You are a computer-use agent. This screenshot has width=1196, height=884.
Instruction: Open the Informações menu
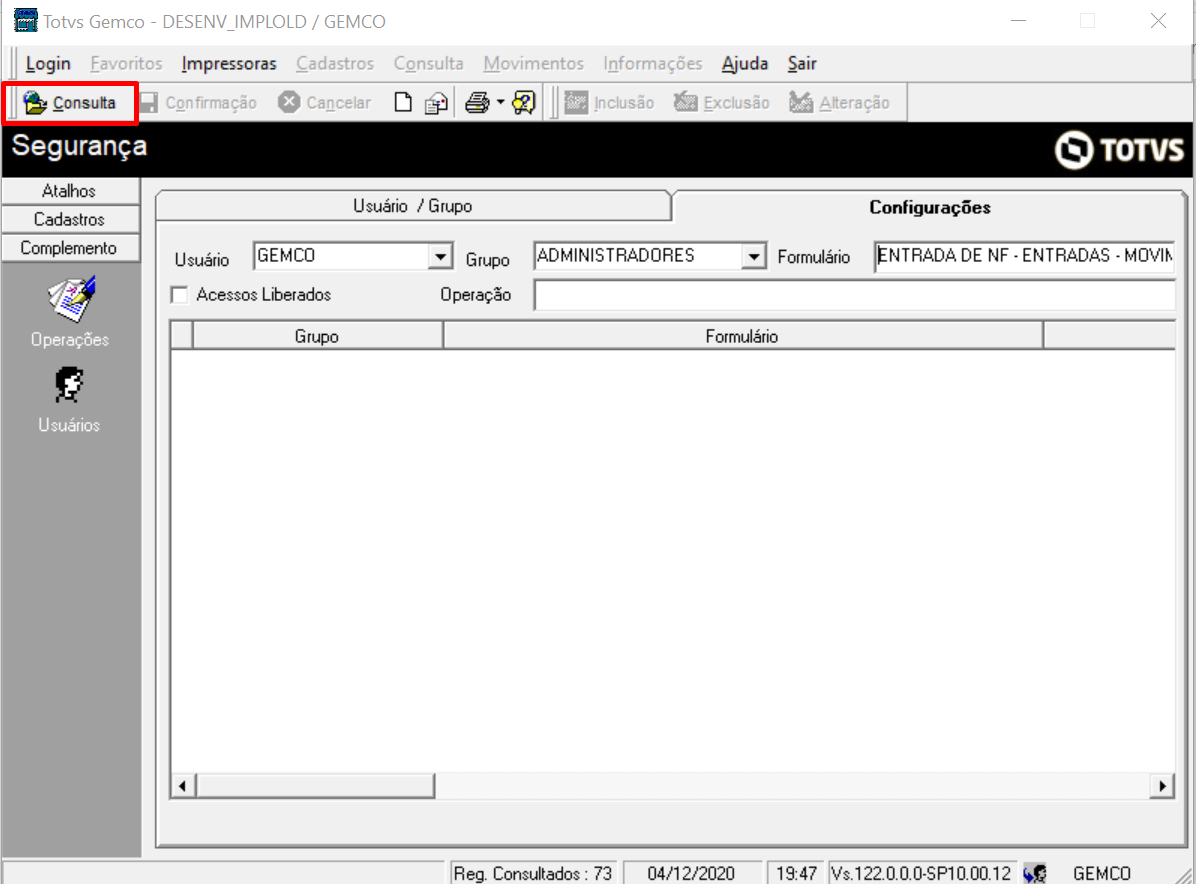(x=652, y=63)
